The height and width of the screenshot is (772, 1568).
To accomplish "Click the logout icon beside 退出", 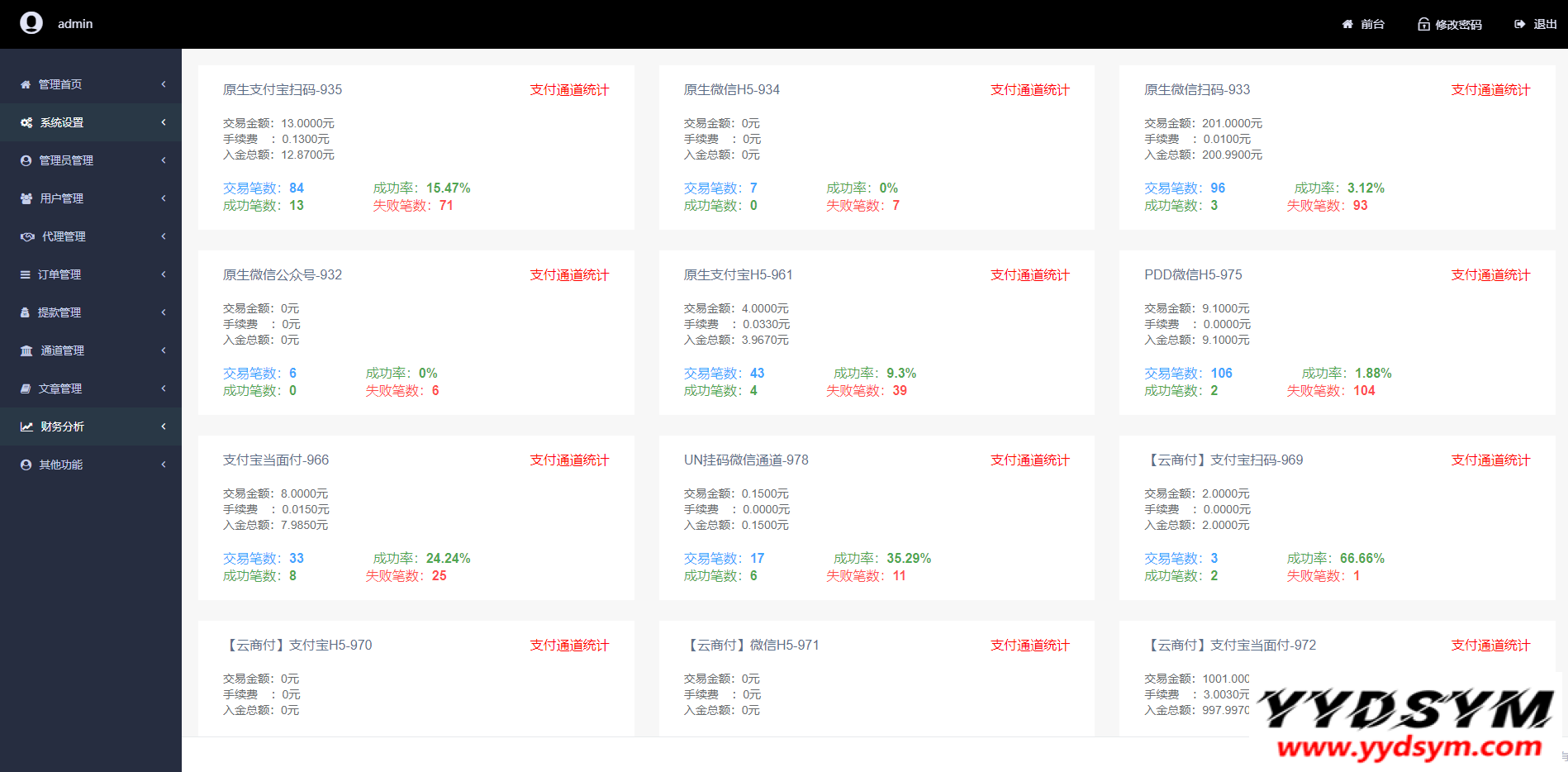I will coord(1519,25).
